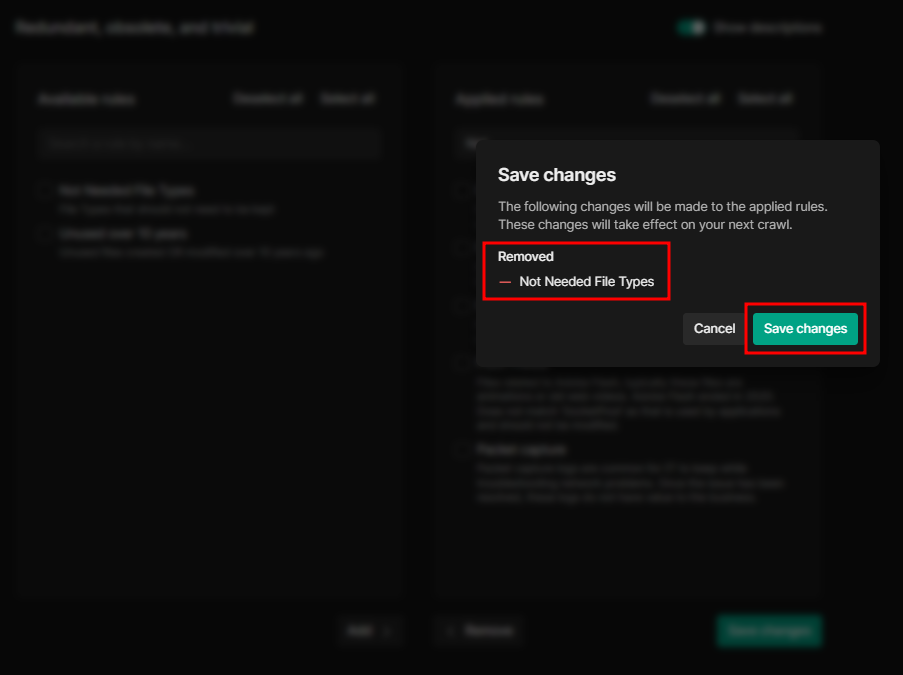Click the Not Needed File Types entry under Removed
Image resolution: width=903 pixels, height=675 pixels.
[586, 282]
